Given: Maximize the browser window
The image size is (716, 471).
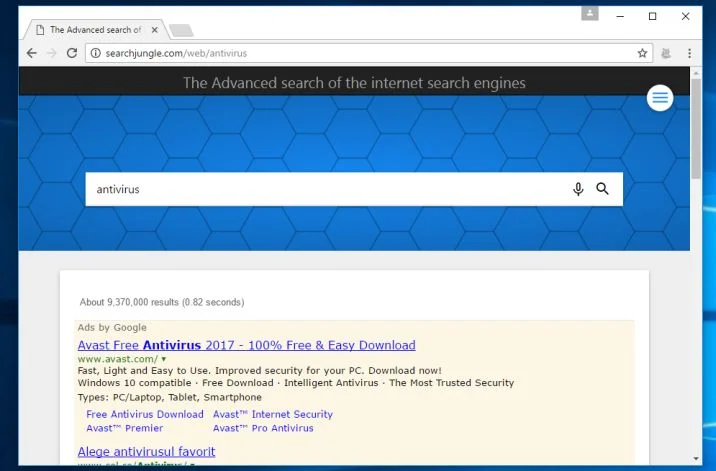Looking at the screenshot, I should click(x=653, y=16).
